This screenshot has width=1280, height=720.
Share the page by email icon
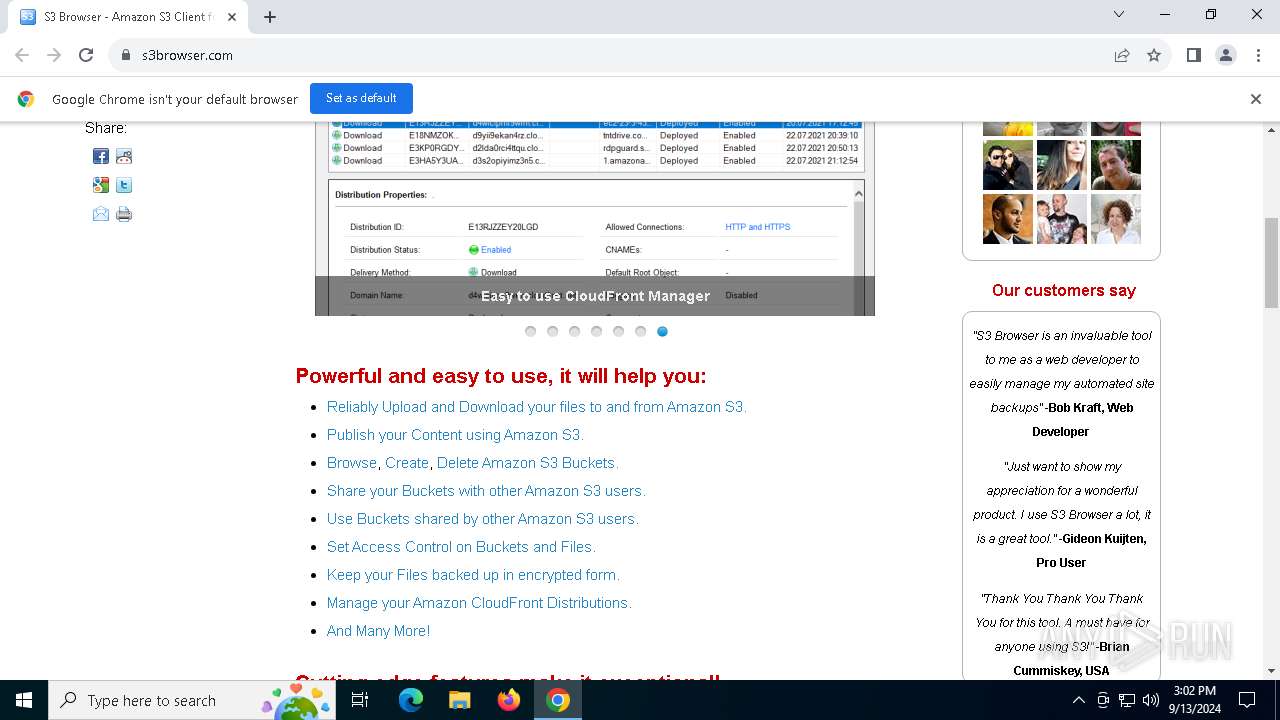tap(101, 214)
